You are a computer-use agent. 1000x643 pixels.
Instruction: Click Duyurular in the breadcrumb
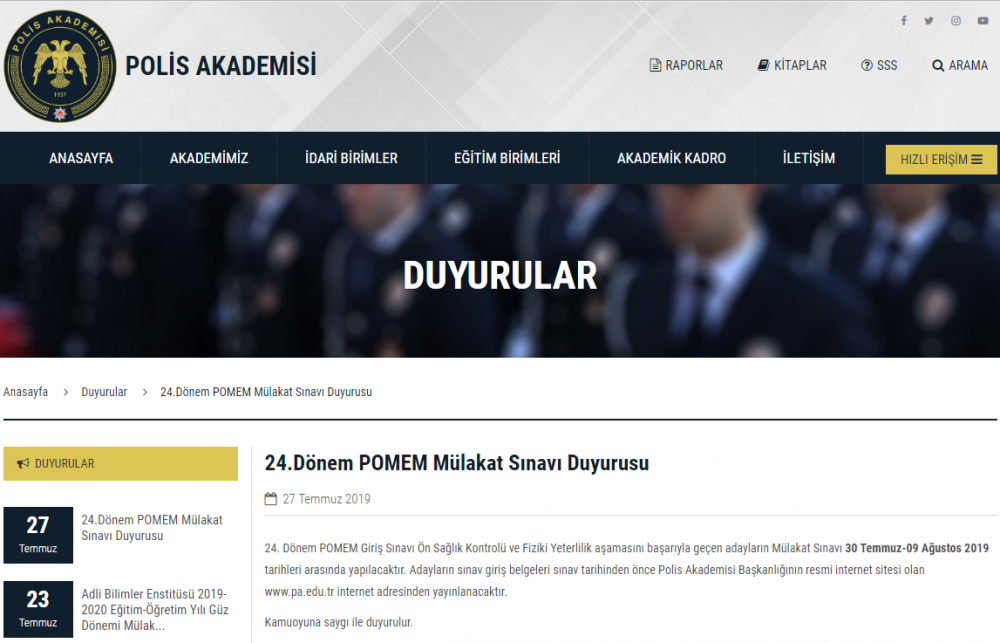(104, 392)
